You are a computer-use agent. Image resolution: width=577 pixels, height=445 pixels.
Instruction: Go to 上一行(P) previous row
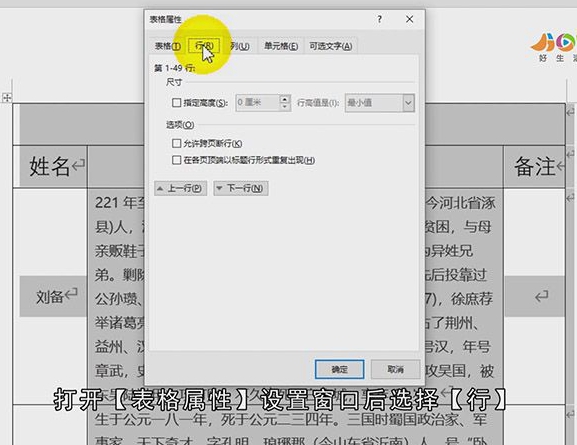180,188
